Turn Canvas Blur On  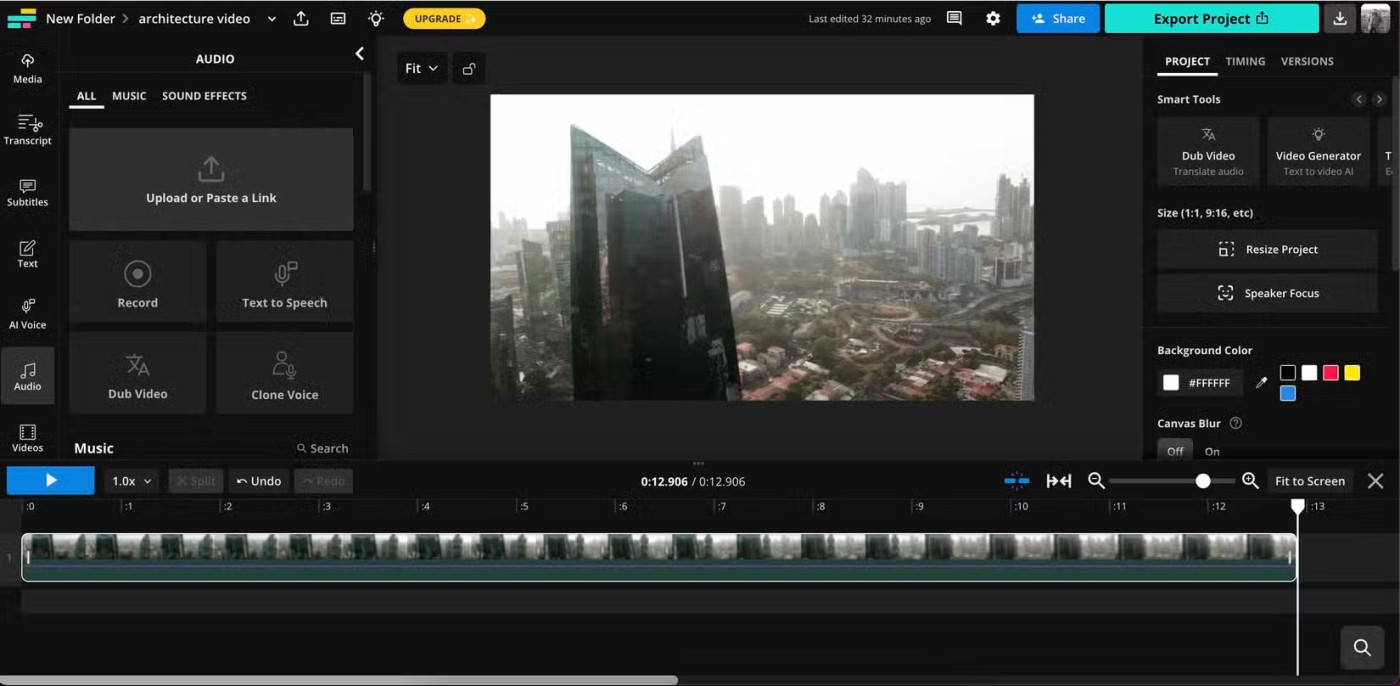pyautogui.click(x=1212, y=451)
